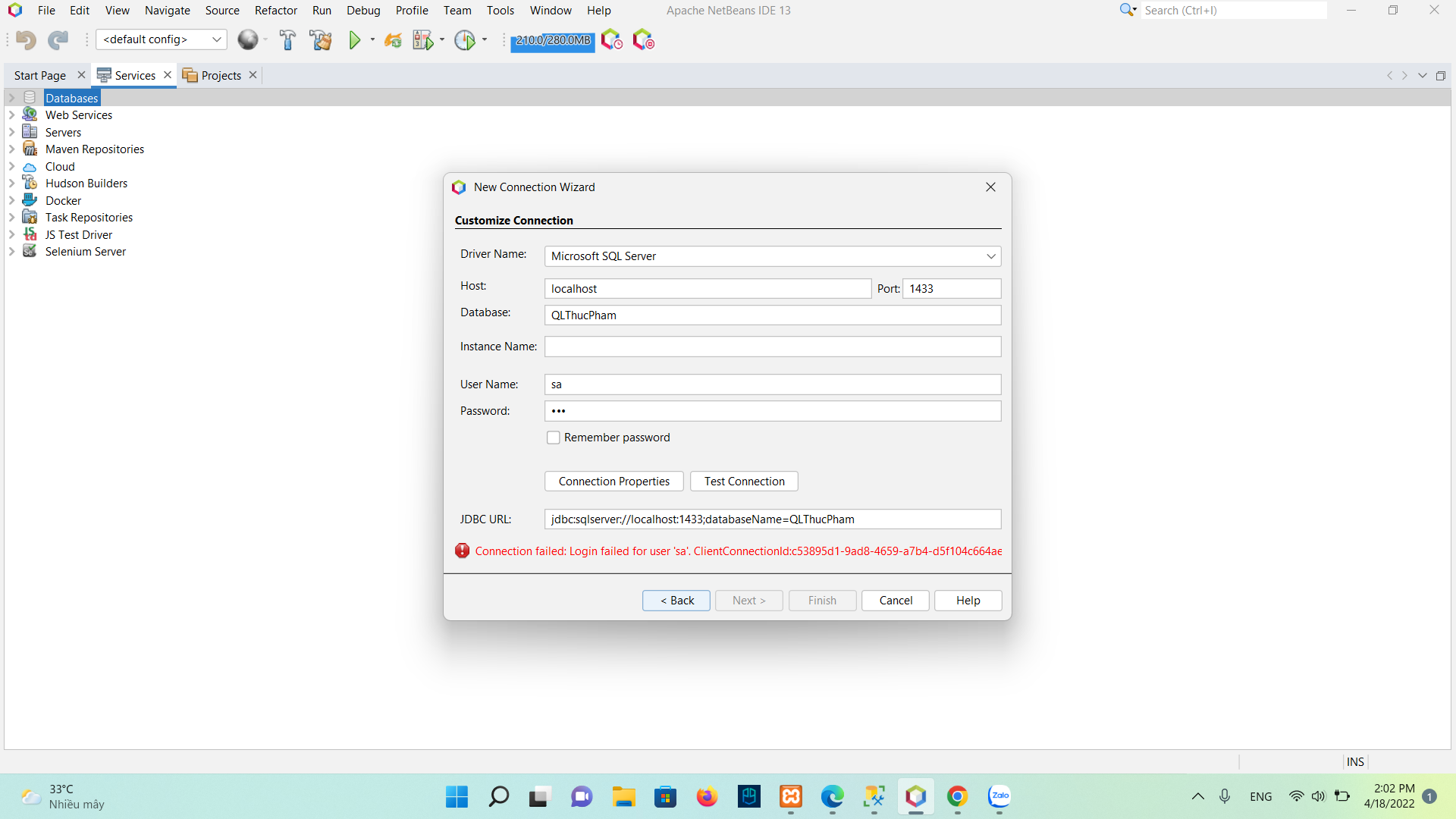Select the Servers node icon
The width and height of the screenshot is (1456, 819).
tap(30, 132)
